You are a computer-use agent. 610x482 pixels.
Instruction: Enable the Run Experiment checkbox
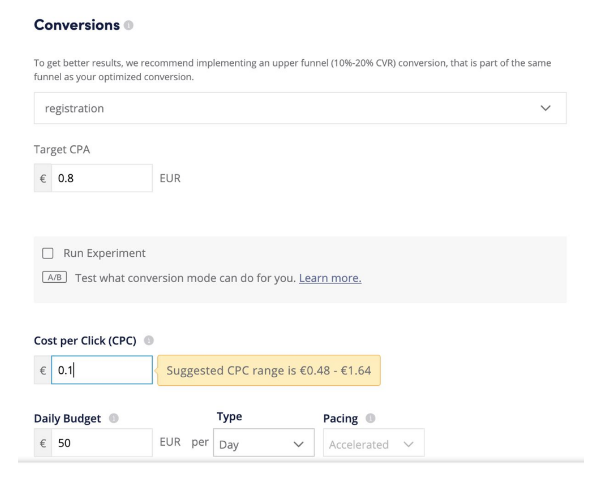coord(47,253)
